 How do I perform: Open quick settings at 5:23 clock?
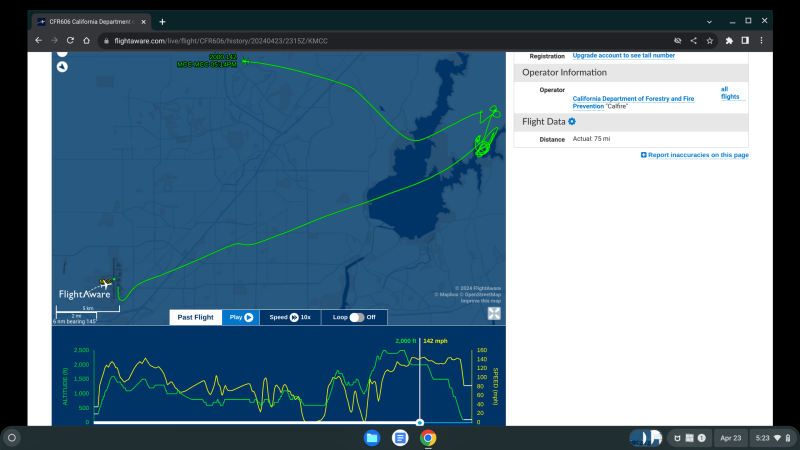point(773,438)
